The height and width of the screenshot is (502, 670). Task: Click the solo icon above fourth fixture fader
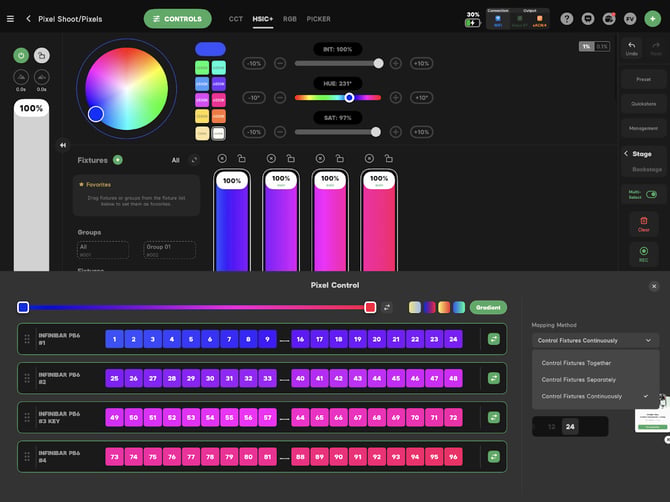click(x=369, y=159)
